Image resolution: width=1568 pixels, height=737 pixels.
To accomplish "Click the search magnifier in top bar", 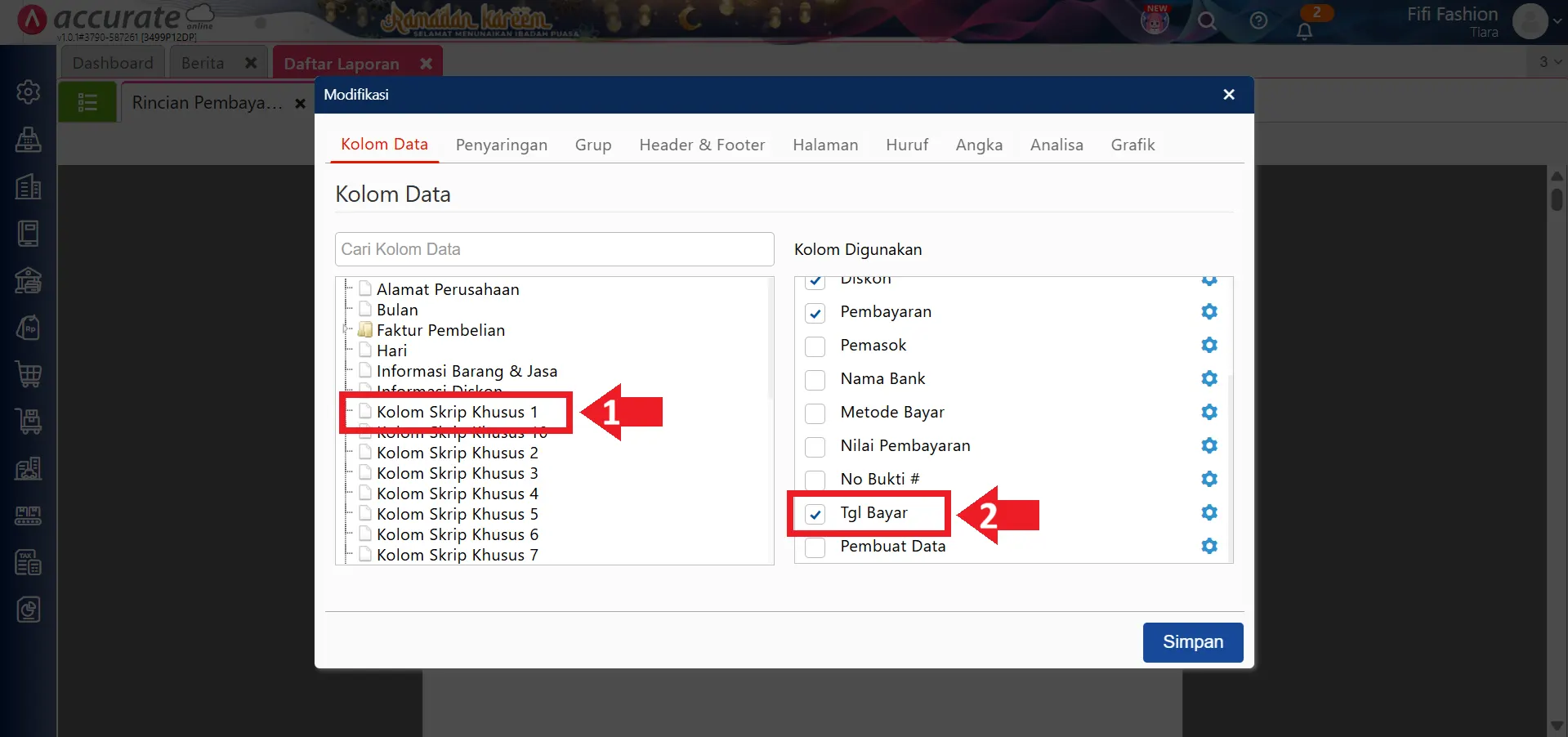I will [1207, 21].
